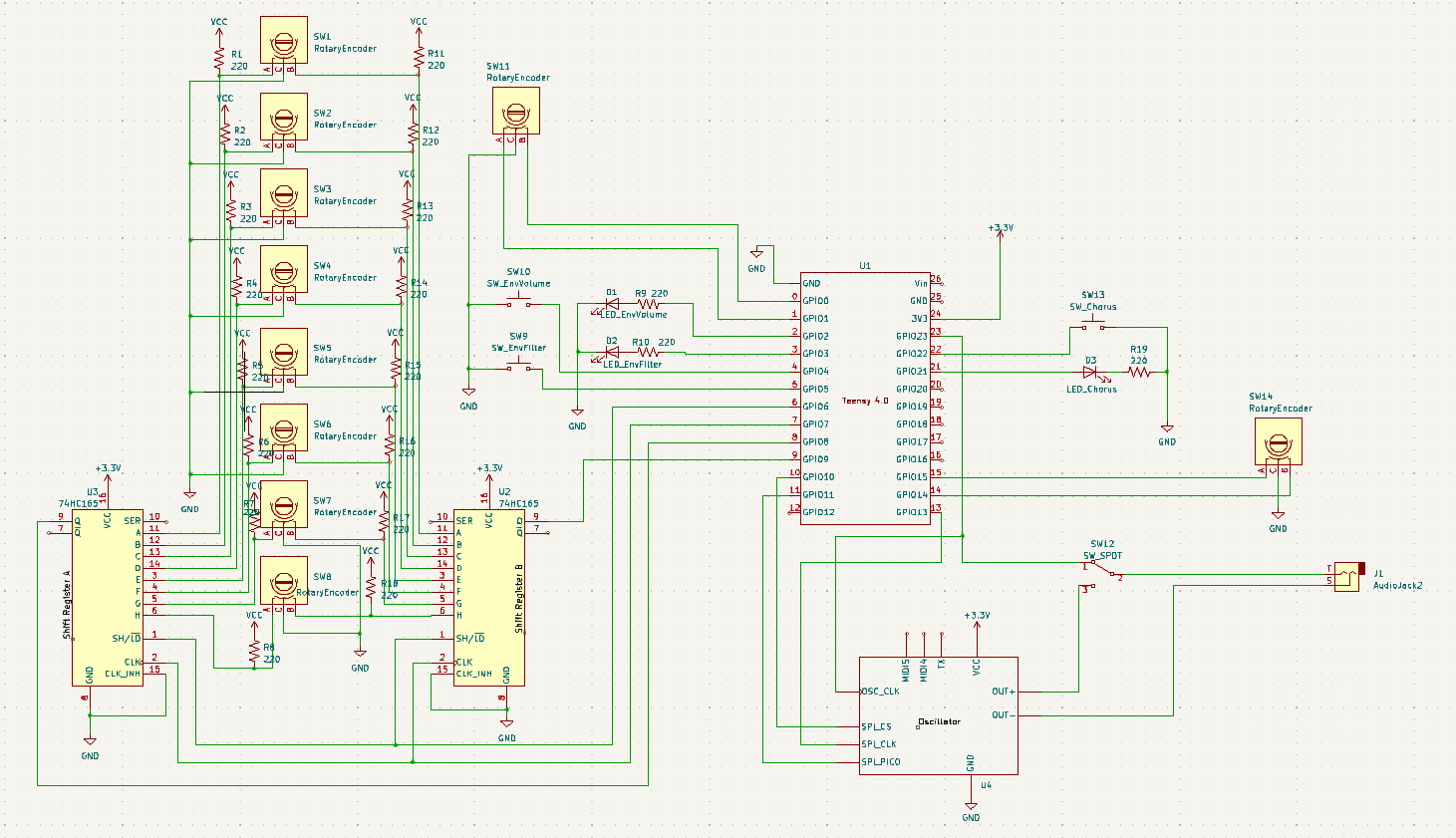Select the SW11 rotary encoder symbol
The height and width of the screenshot is (838, 1456).
pyautogui.click(x=516, y=111)
